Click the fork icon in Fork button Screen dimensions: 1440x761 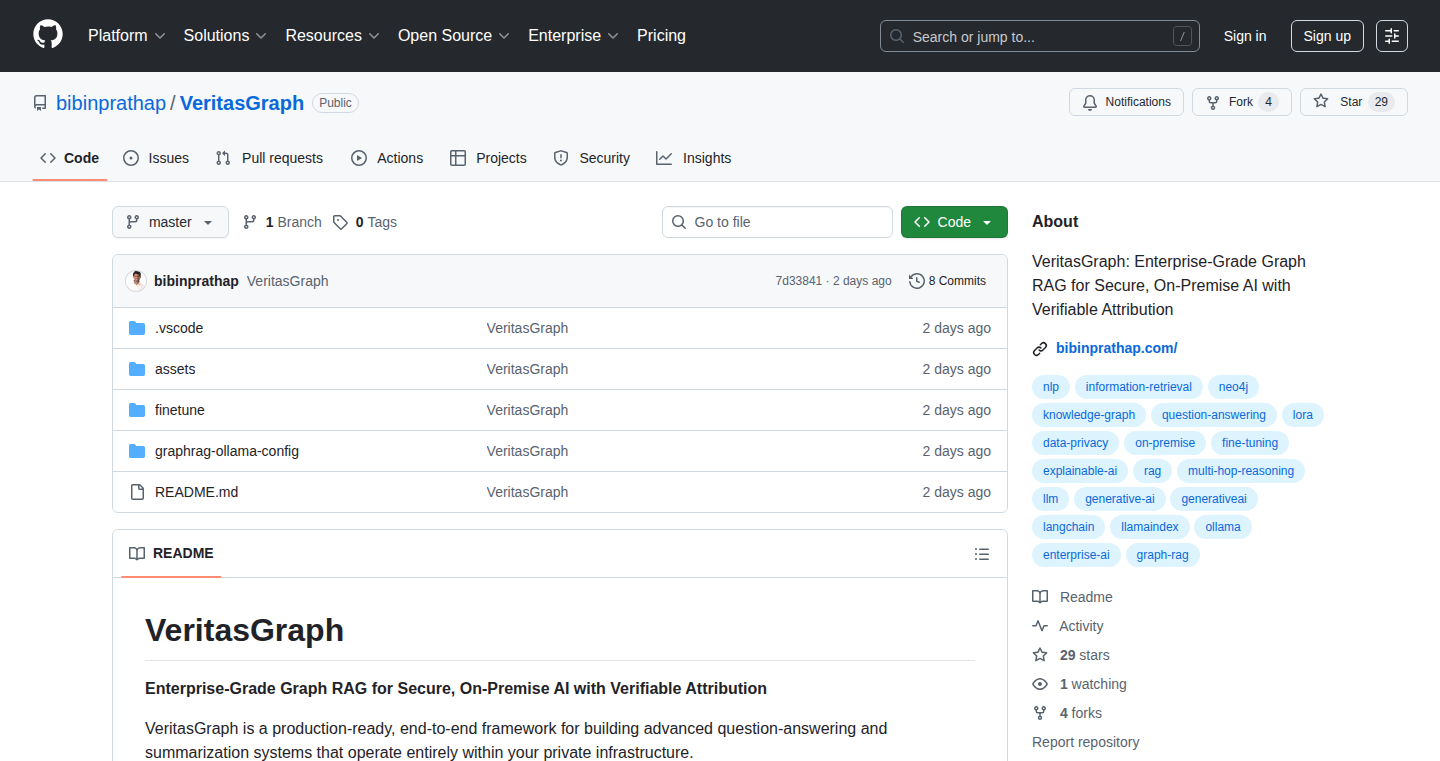[1213, 102]
